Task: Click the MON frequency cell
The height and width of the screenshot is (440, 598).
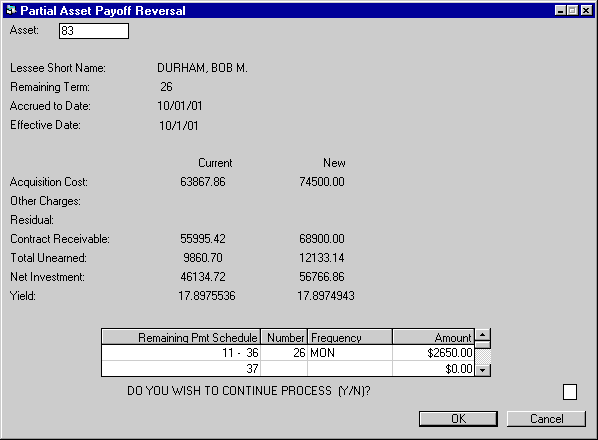Action: click(350, 353)
